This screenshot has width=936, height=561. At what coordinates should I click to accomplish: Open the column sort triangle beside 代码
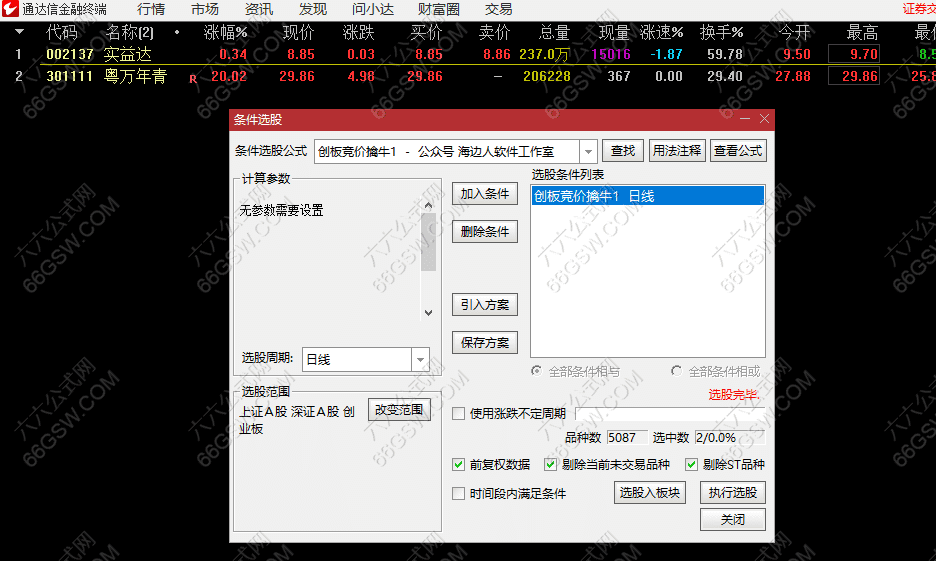(x=19, y=31)
